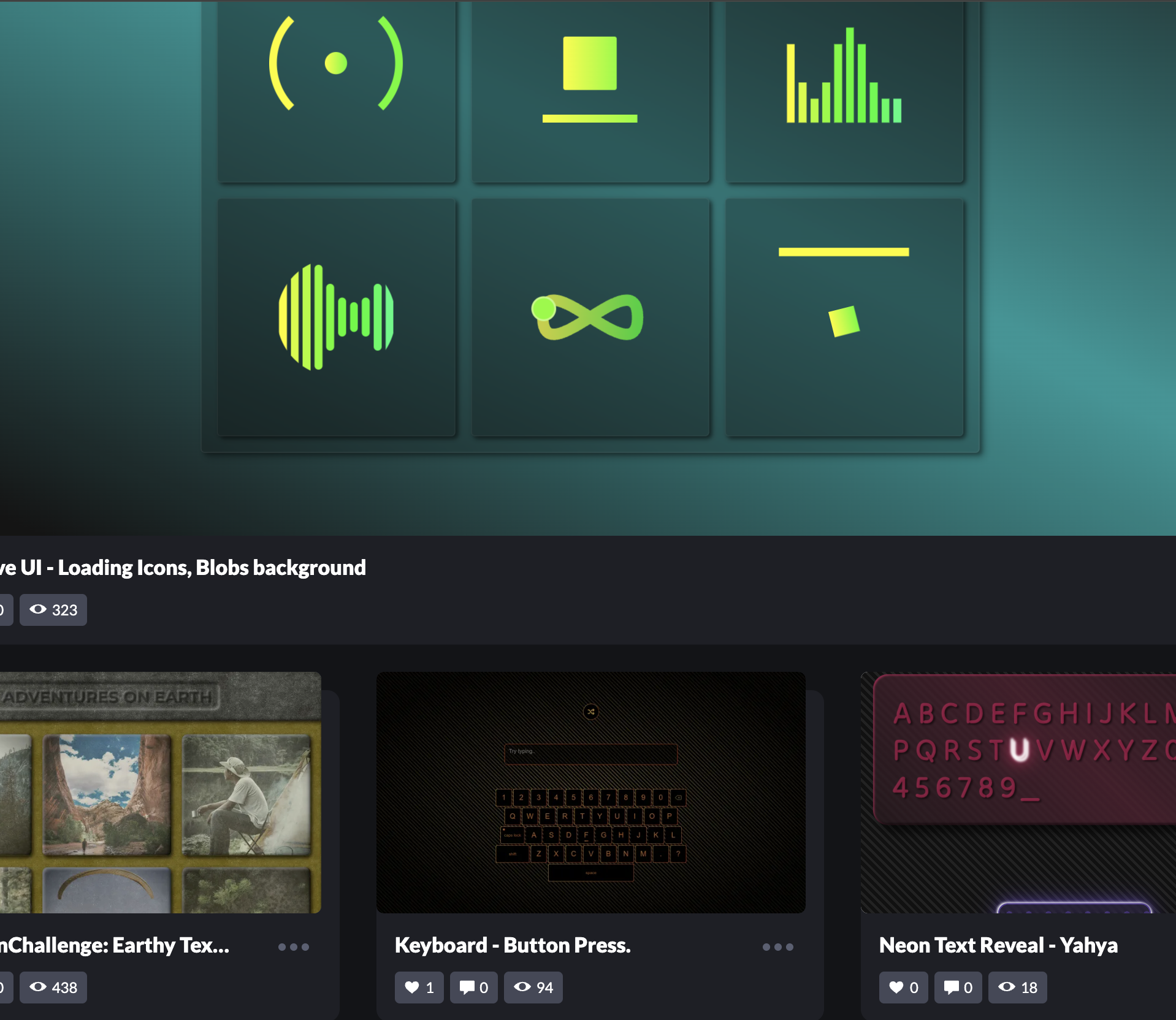This screenshot has height=1020, width=1176.
Task: Open overflow menu on Earthy Textures card
Action: [294, 948]
